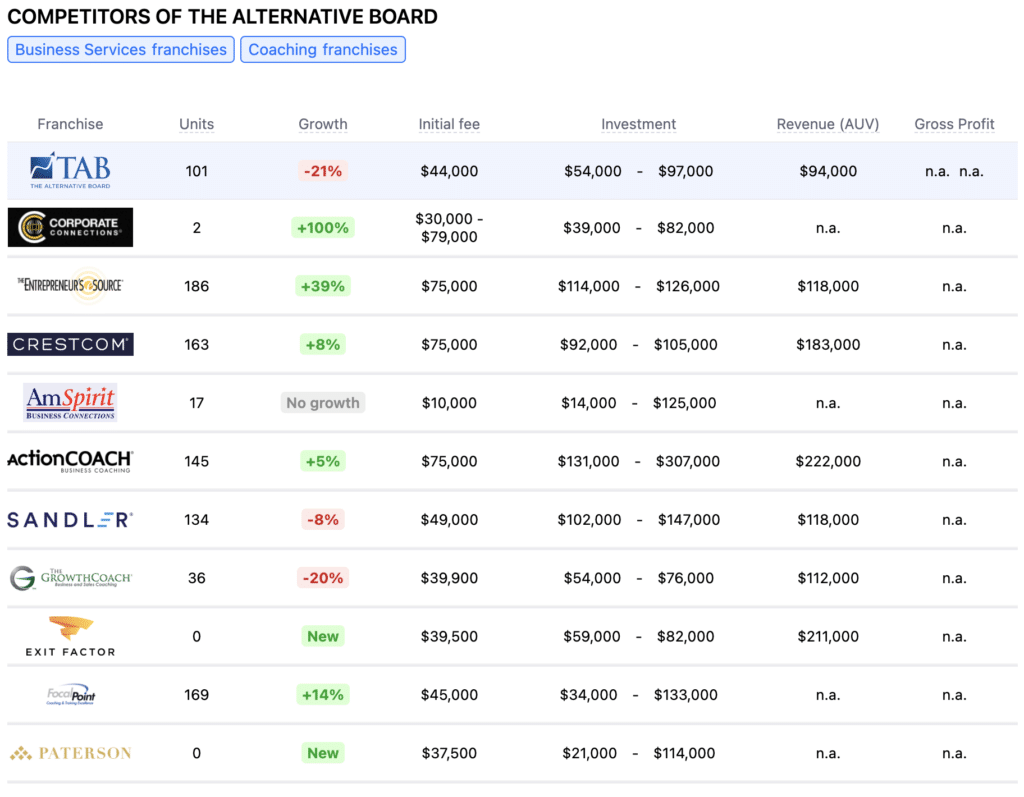
Task: Select the 163 units value for Crestcom
Action: 197,344
